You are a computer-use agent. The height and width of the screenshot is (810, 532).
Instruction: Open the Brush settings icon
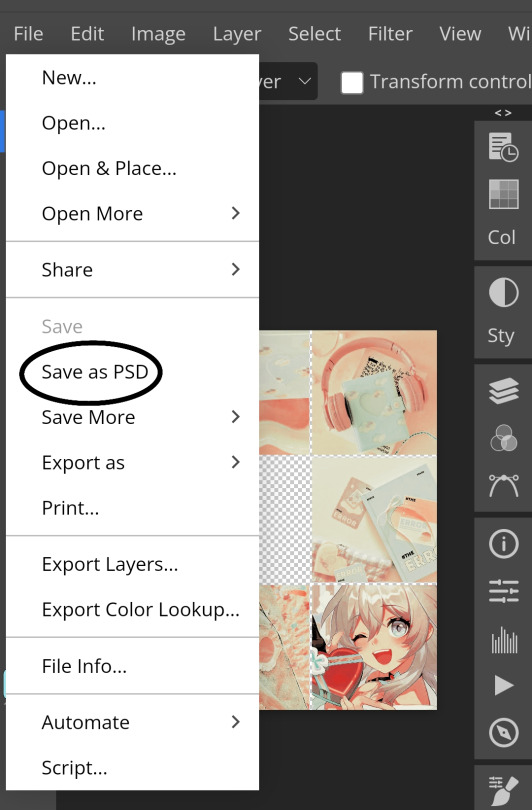503,790
